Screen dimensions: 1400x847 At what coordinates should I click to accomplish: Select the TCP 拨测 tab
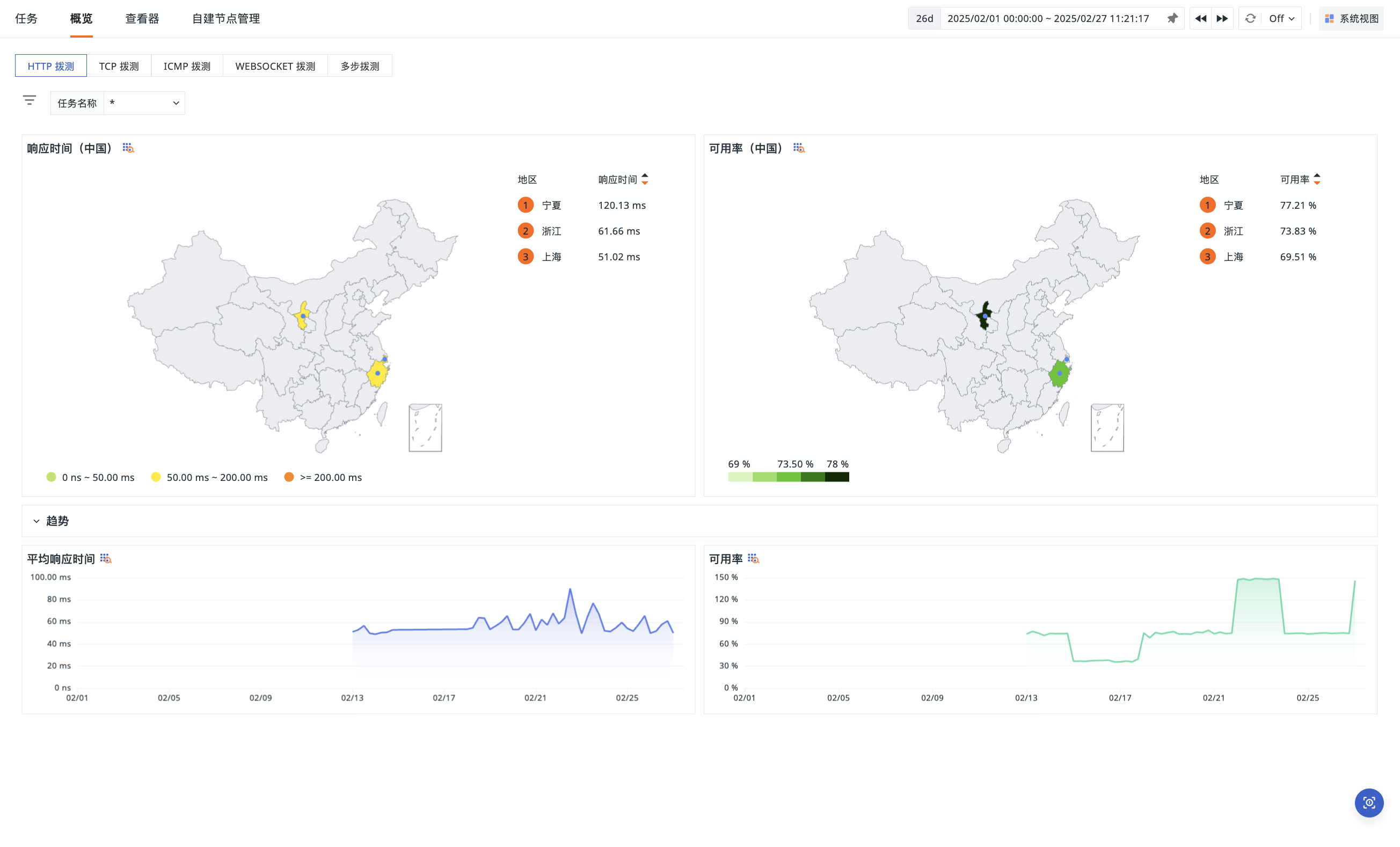tap(119, 66)
